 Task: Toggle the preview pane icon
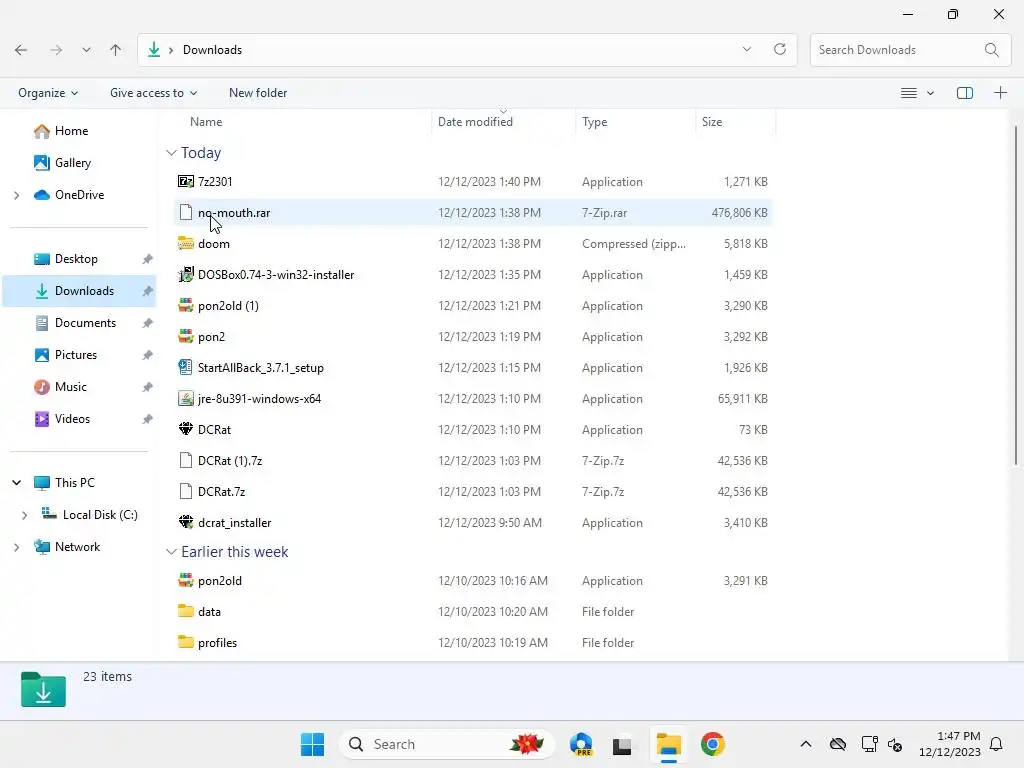965,93
